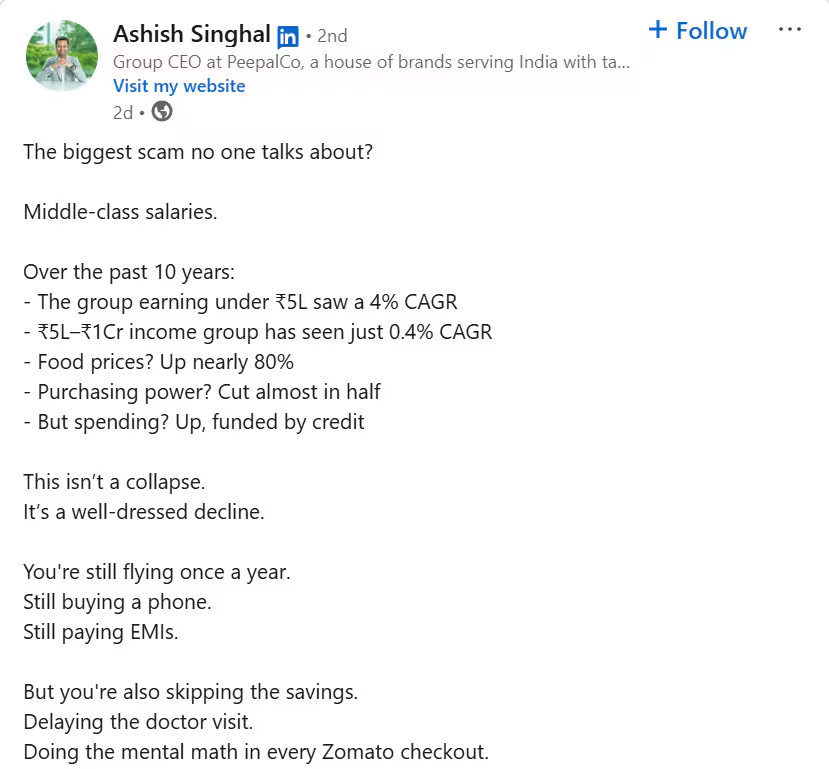The height and width of the screenshot is (769, 829).
Task: Click the 'It's a well-dressed decline.' sentence
Action: (x=144, y=512)
